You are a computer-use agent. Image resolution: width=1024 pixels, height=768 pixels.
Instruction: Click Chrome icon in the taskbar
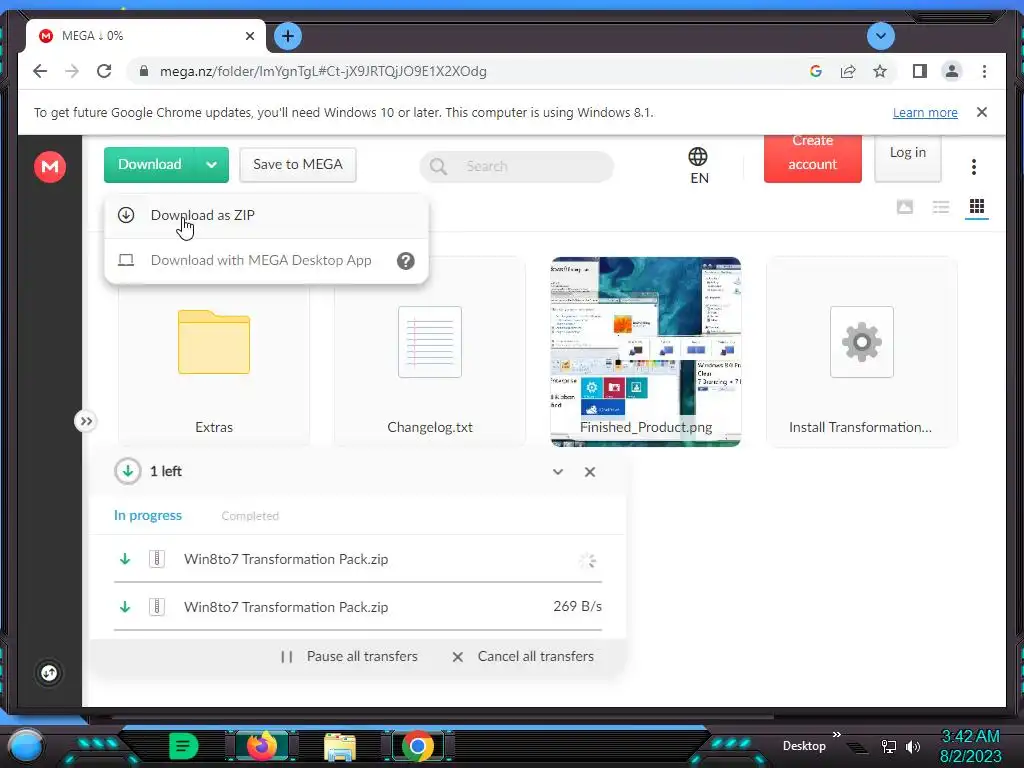418,746
